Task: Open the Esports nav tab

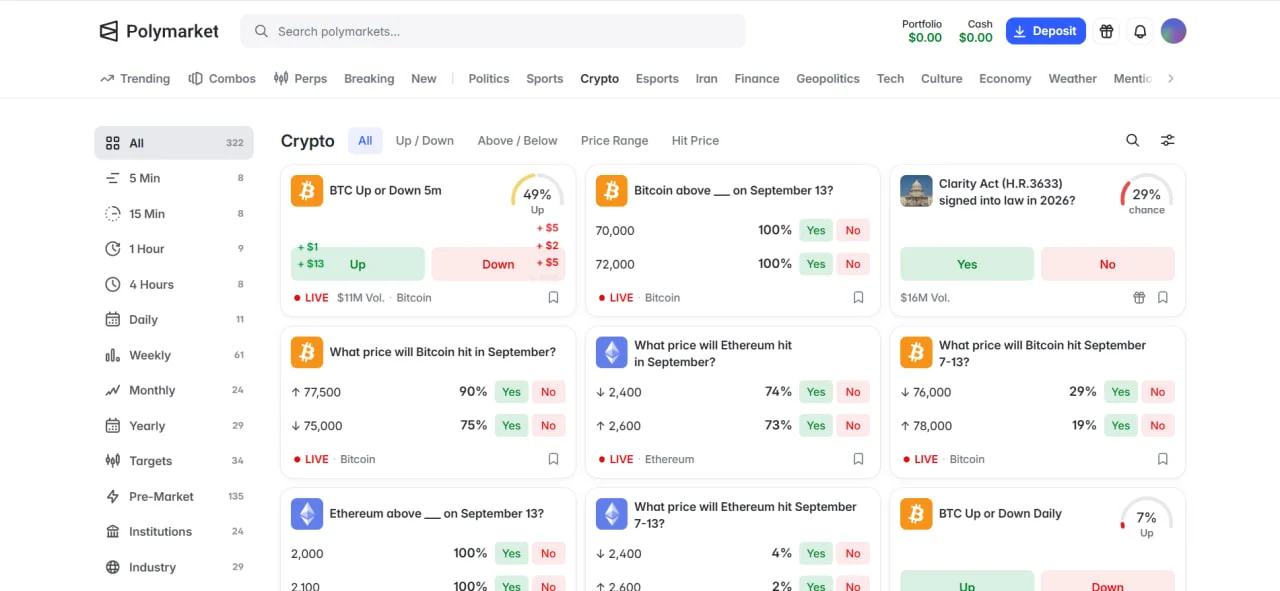Action: (657, 78)
